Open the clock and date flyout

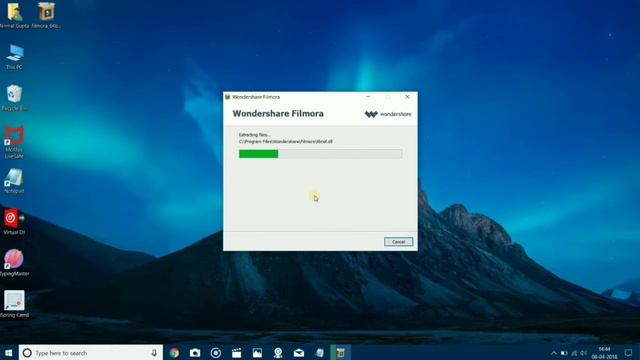(604, 353)
